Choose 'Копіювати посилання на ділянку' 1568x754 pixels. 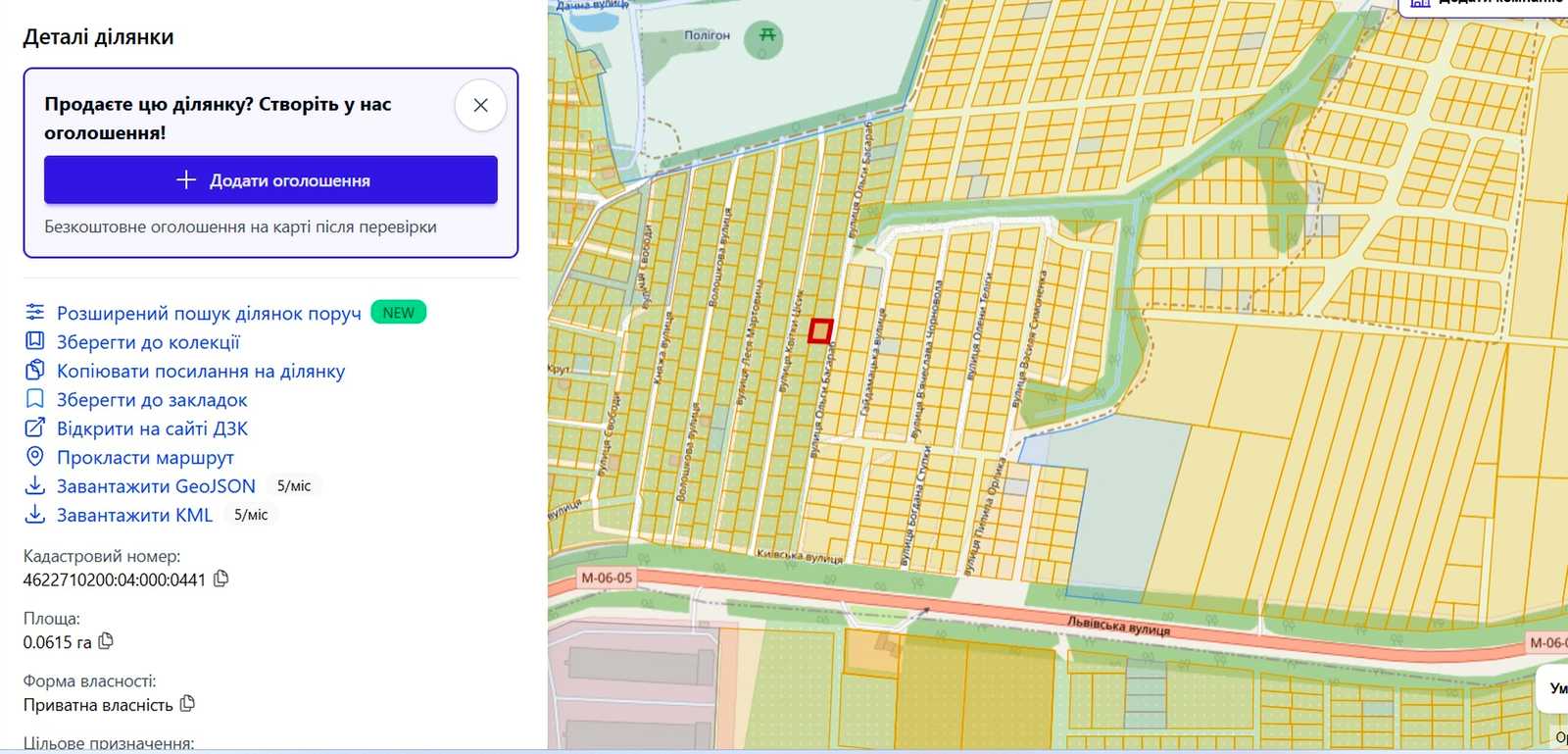(201, 371)
